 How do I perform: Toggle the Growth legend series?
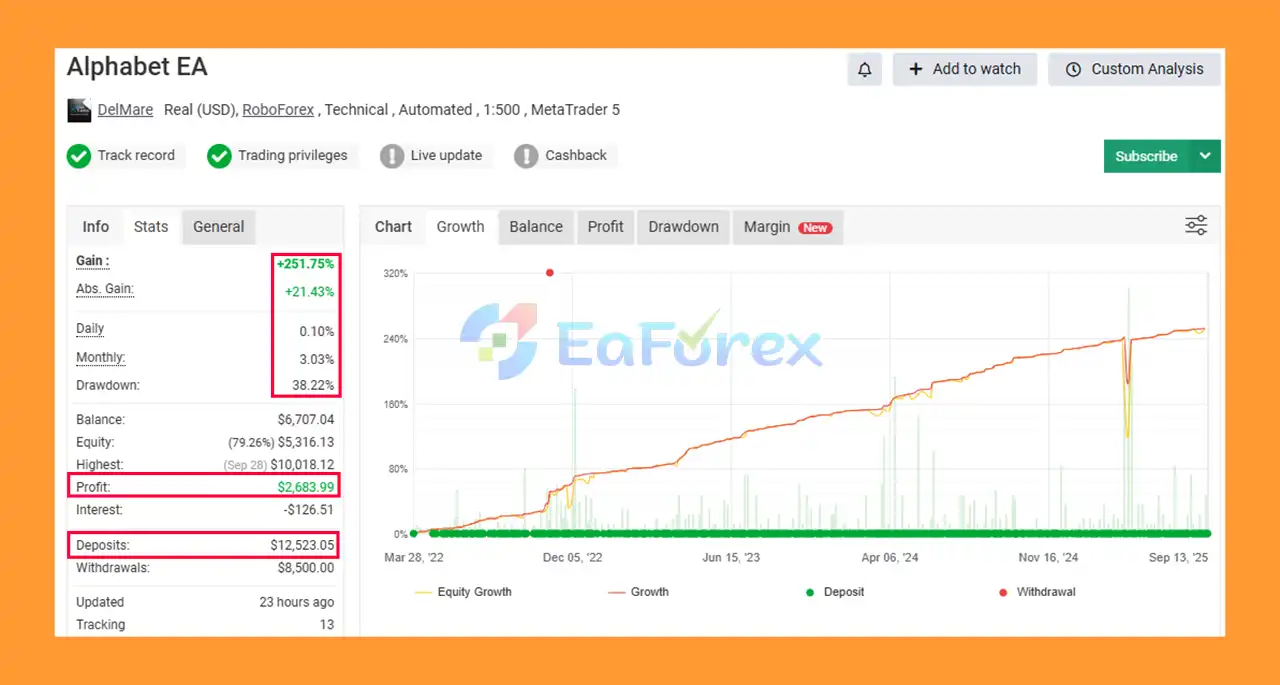tap(638, 592)
